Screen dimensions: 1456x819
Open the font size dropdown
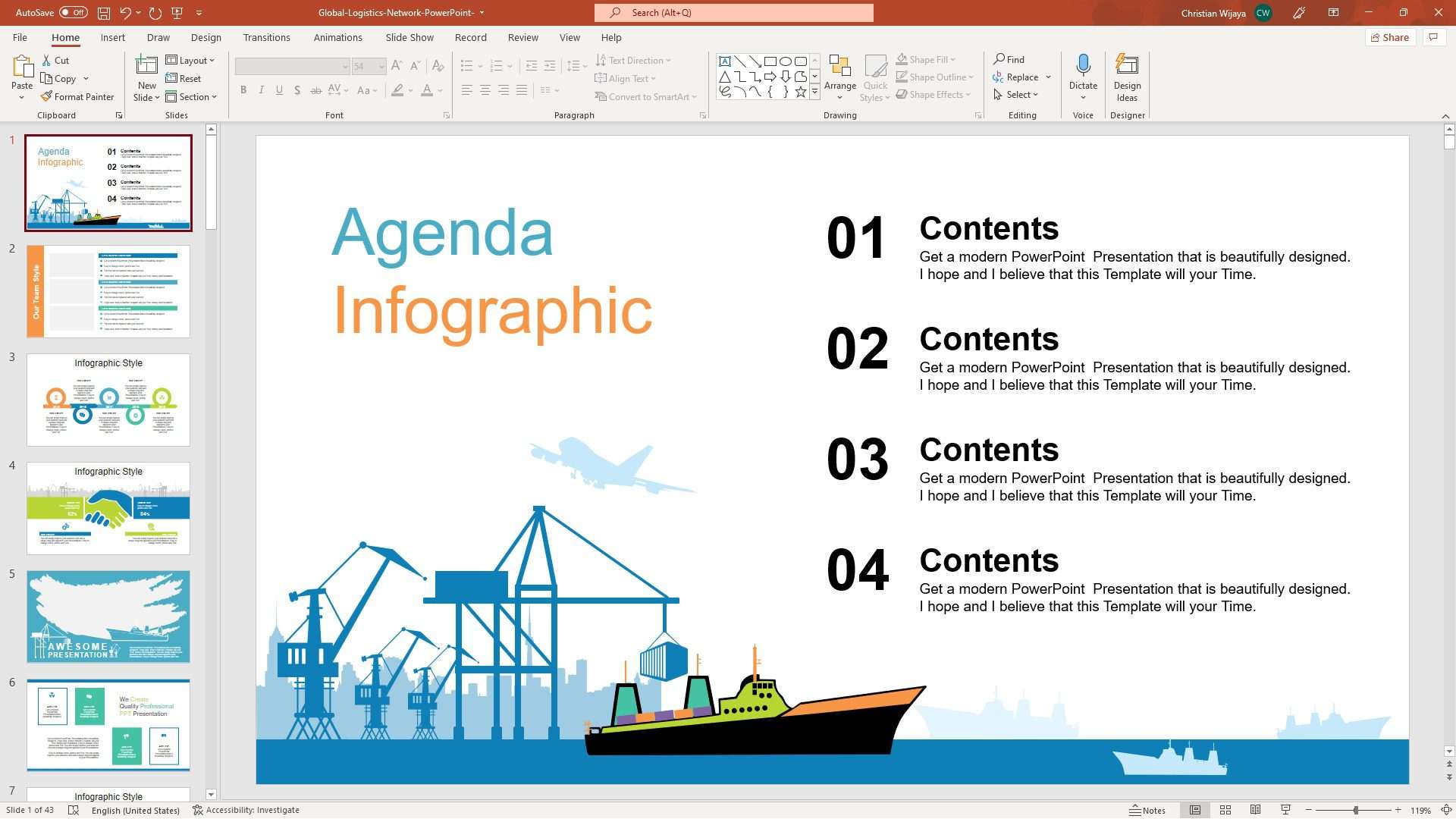382,66
